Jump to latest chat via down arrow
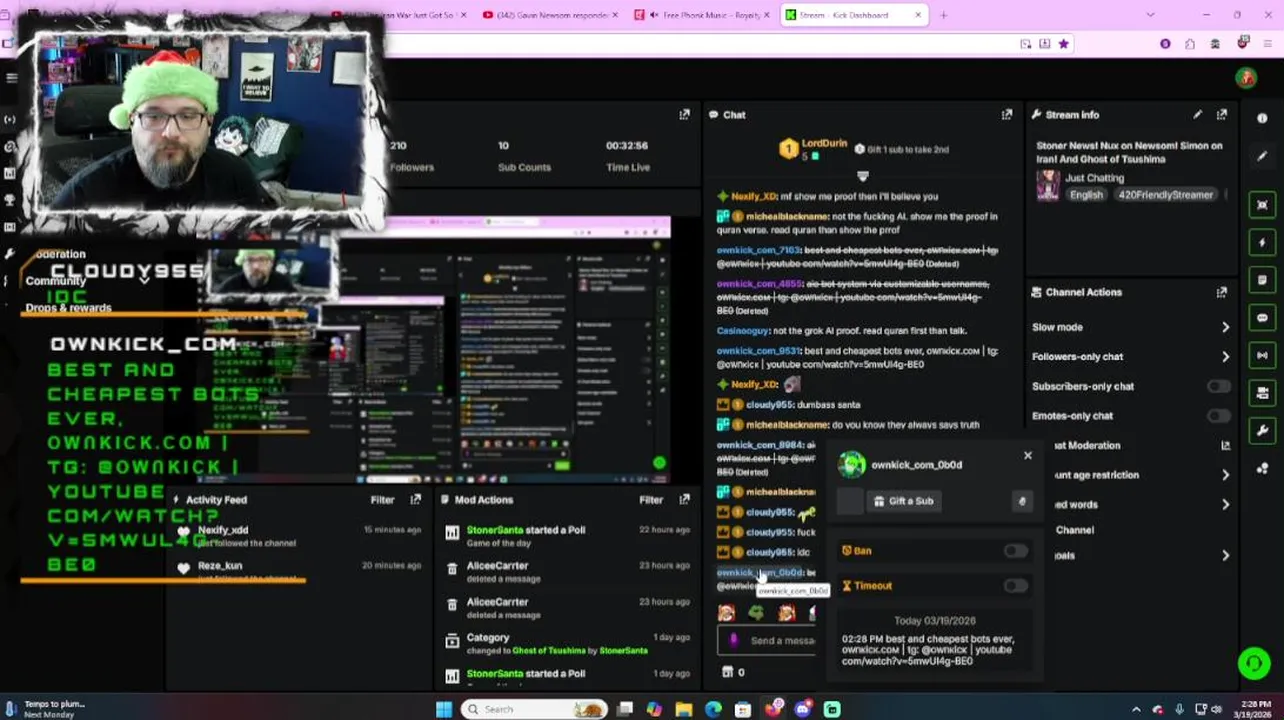The height and width of the screenshot is (720, 1284). click(862, 176)
